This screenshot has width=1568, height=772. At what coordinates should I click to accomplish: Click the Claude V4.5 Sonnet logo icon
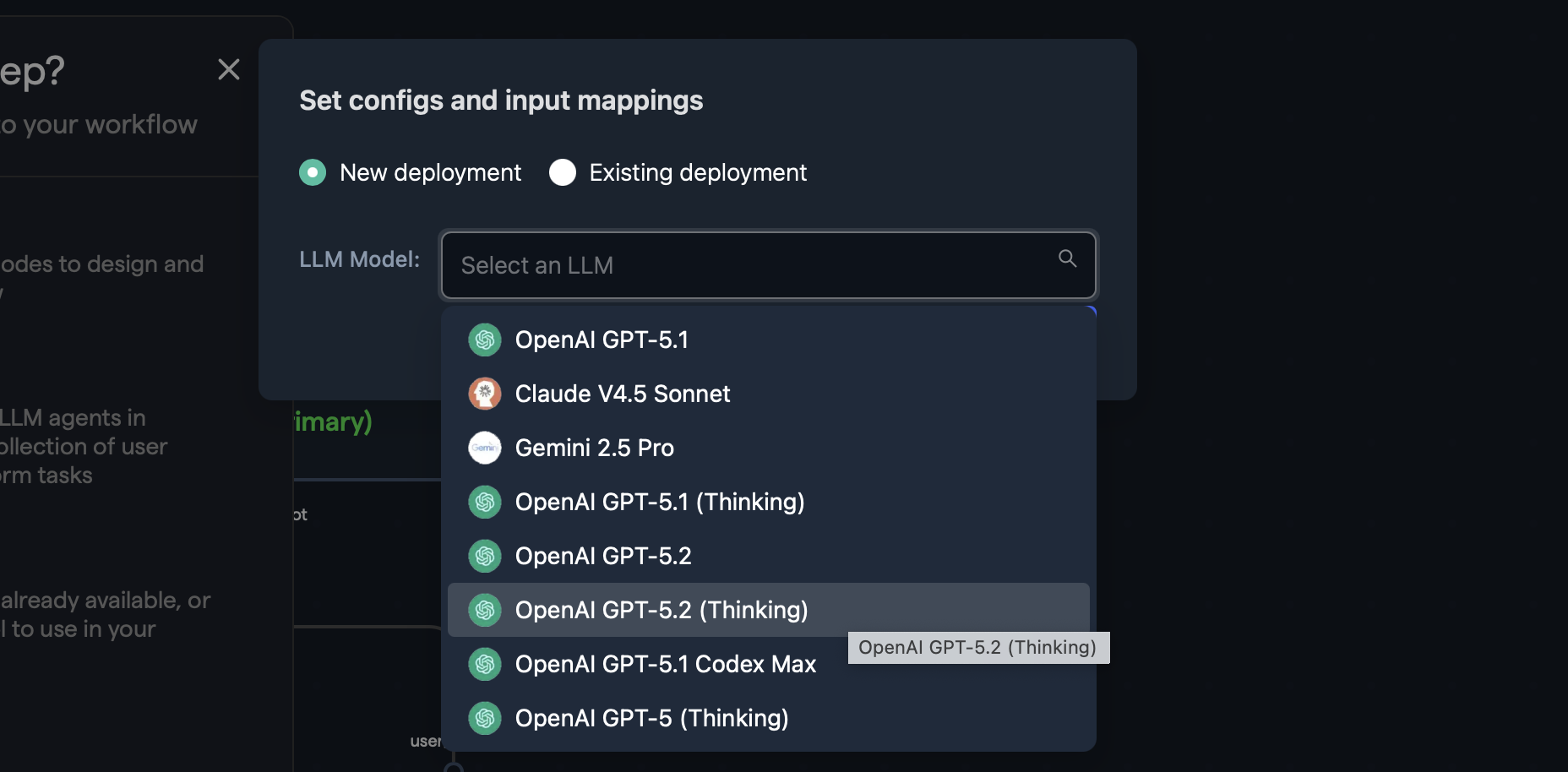[x=485, y=394]
